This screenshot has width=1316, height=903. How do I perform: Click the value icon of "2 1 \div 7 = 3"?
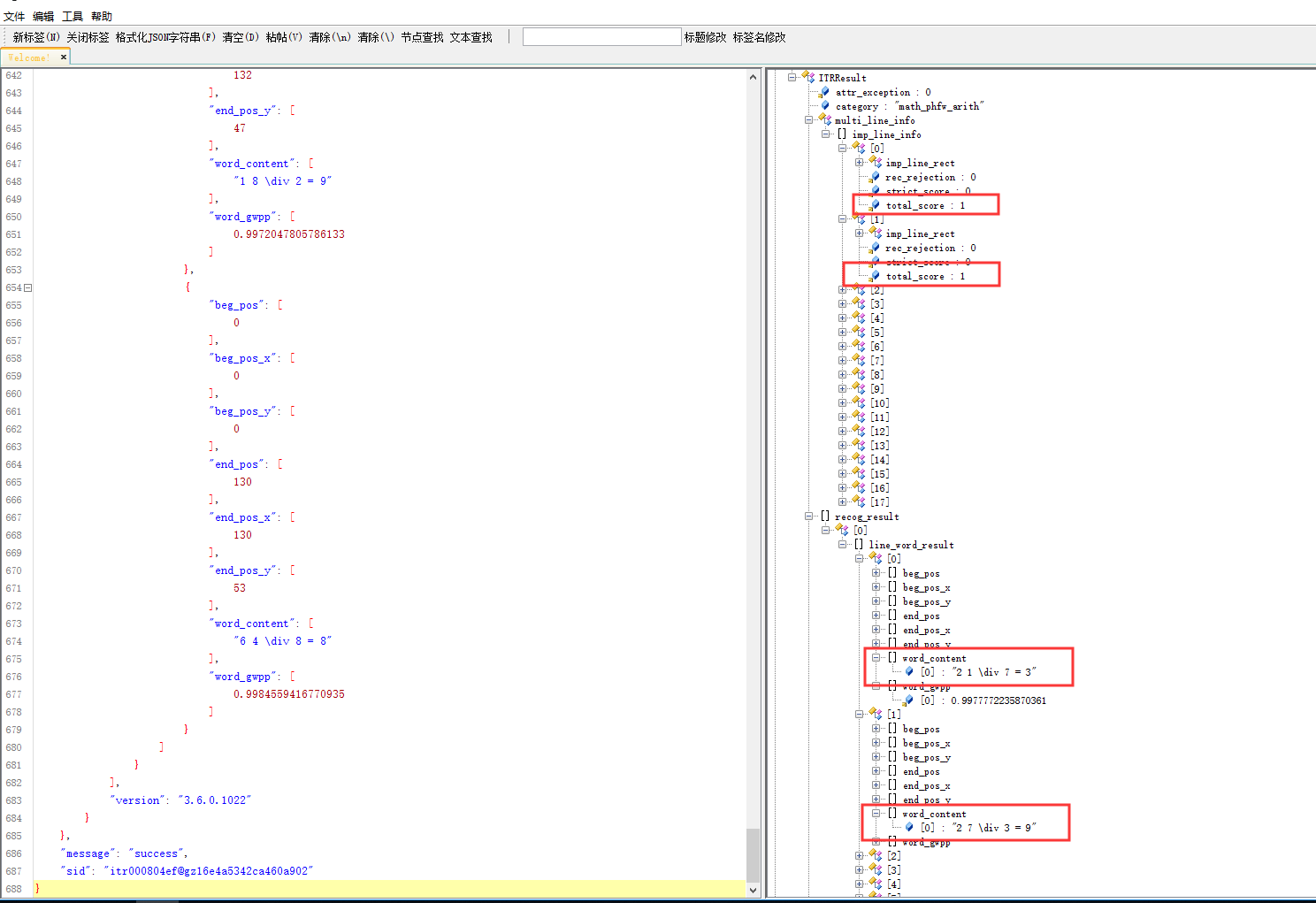908,672
